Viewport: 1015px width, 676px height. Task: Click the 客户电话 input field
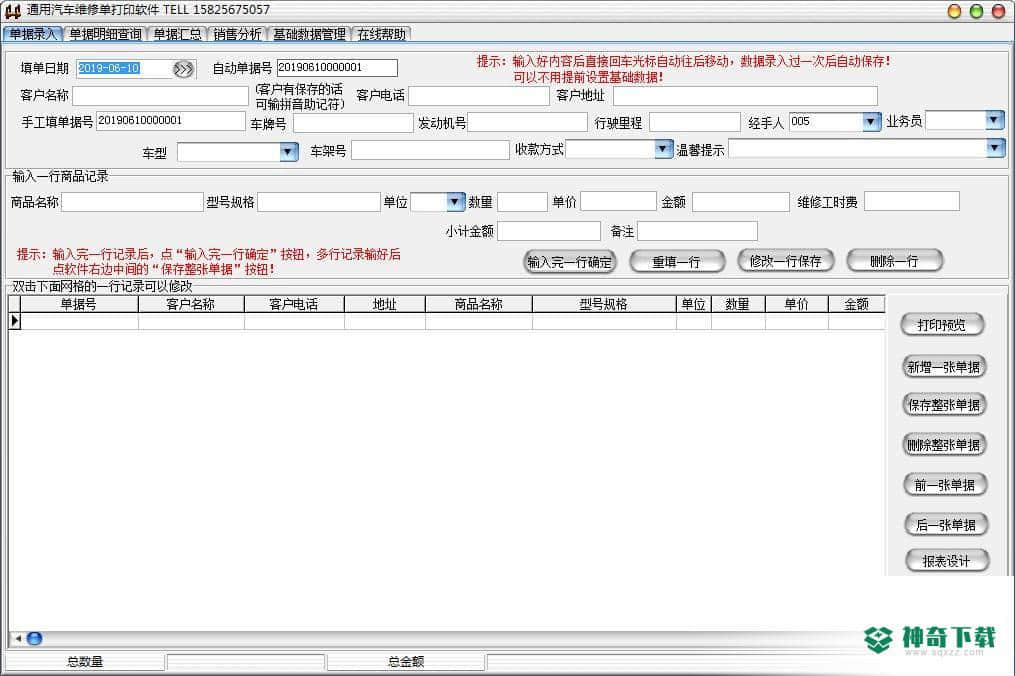click(x=479, y=96)
